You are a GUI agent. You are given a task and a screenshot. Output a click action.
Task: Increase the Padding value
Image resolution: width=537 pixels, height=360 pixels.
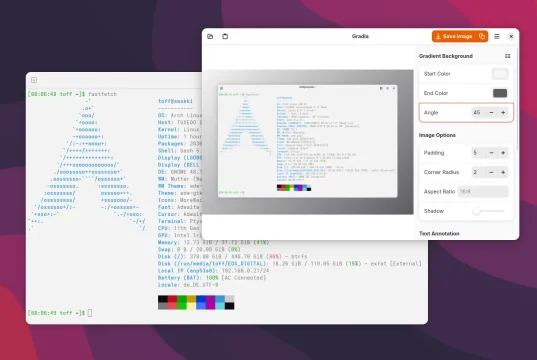point(503,153)
